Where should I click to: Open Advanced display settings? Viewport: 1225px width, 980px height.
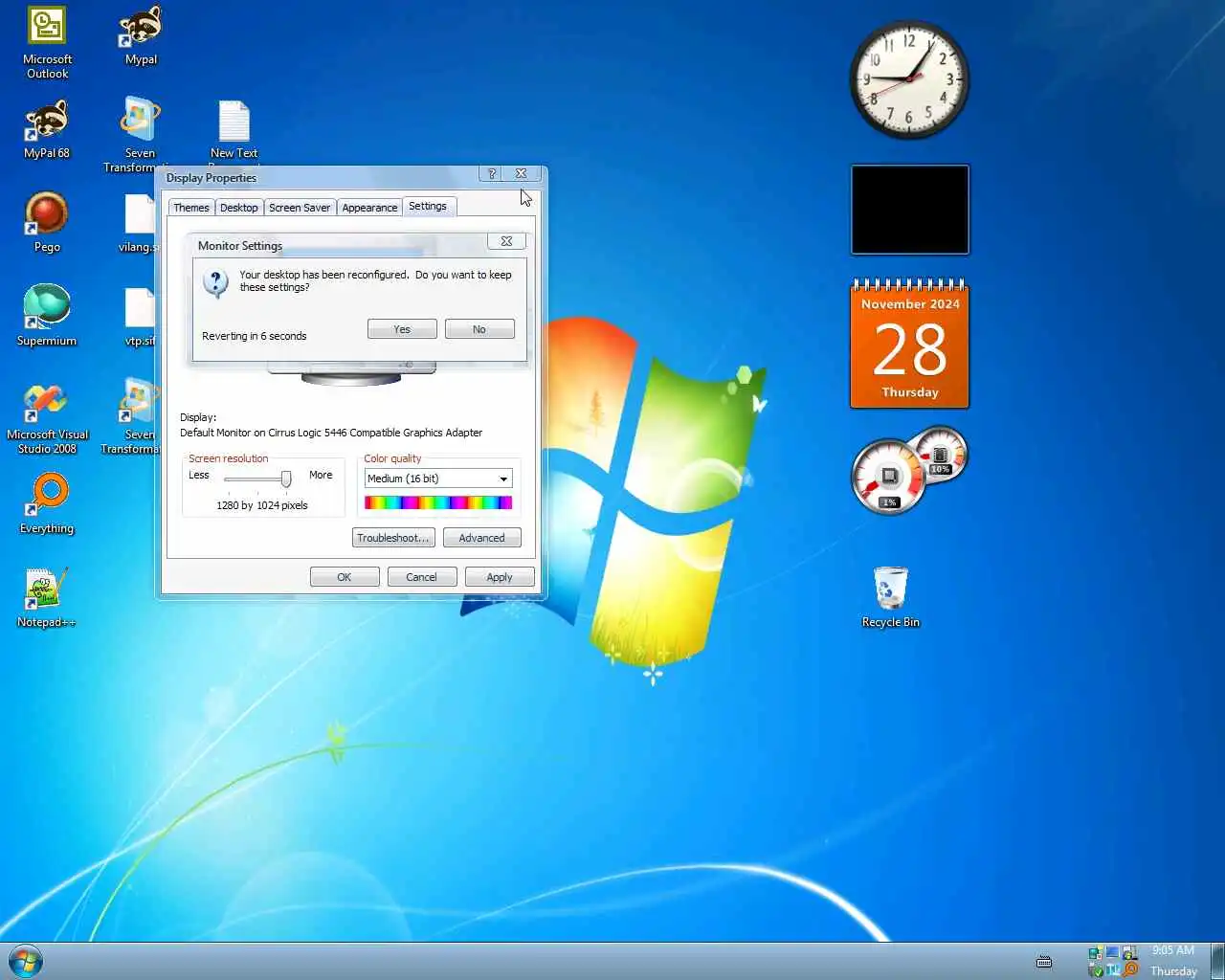pos(481,538)
